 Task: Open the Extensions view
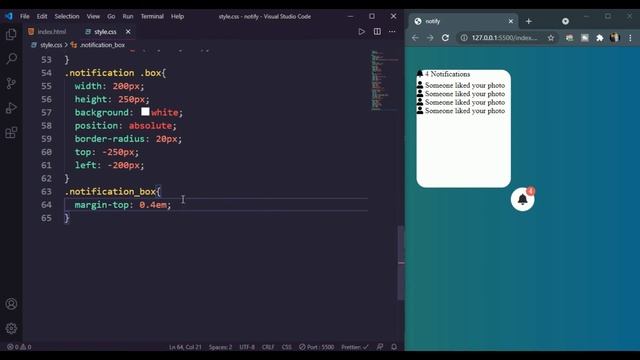[11, 132]
